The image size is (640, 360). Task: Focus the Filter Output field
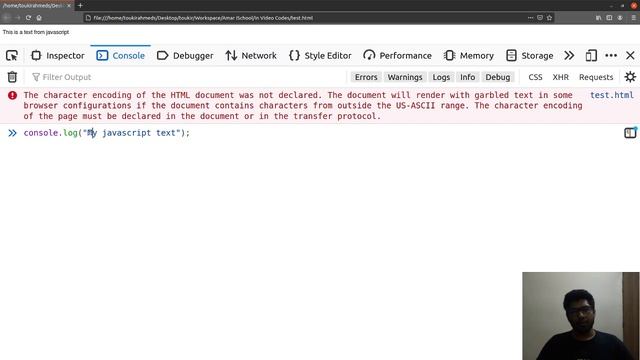pyautogui.click(x=188, y=77)
